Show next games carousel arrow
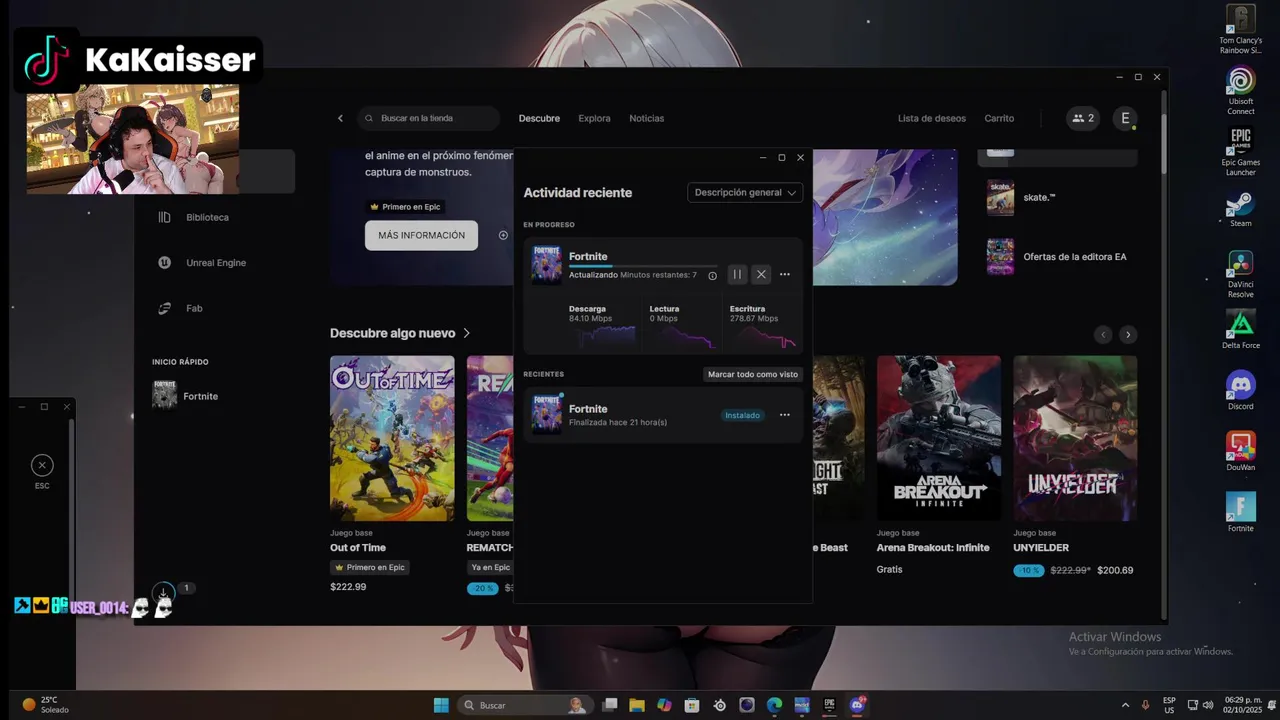The image size is (1280, 720). pos(1128,335)
